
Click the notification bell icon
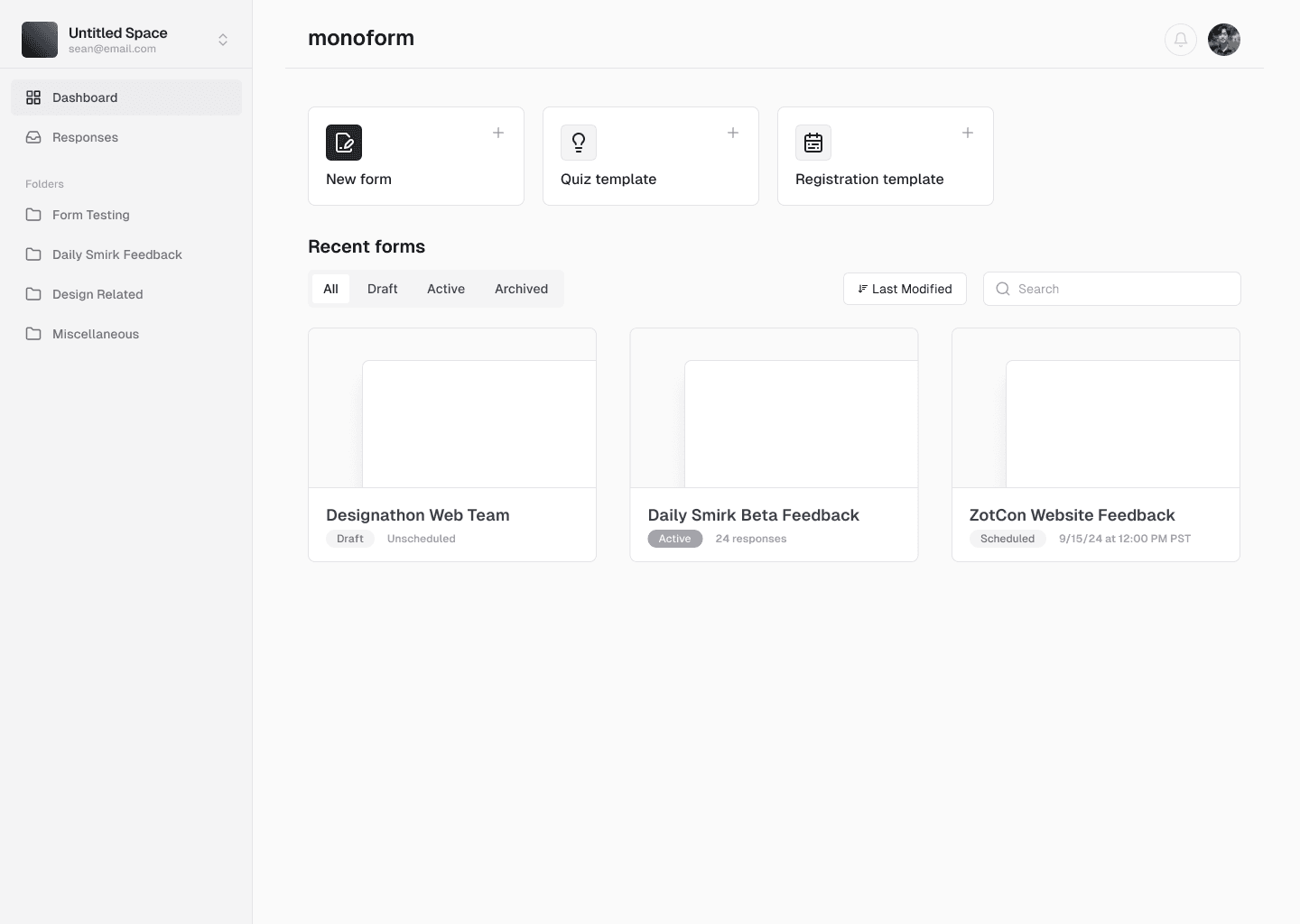point(1181,40)
